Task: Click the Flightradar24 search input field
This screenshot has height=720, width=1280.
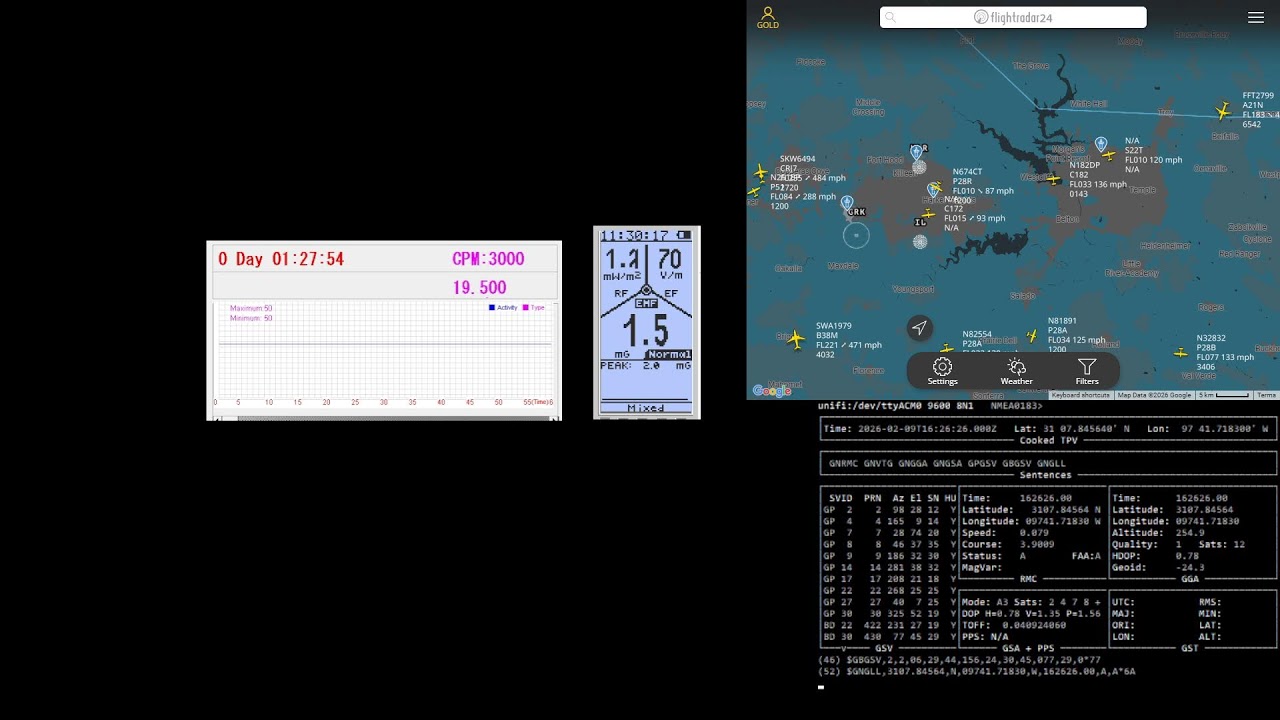Action: click(x=1013, y=17)
